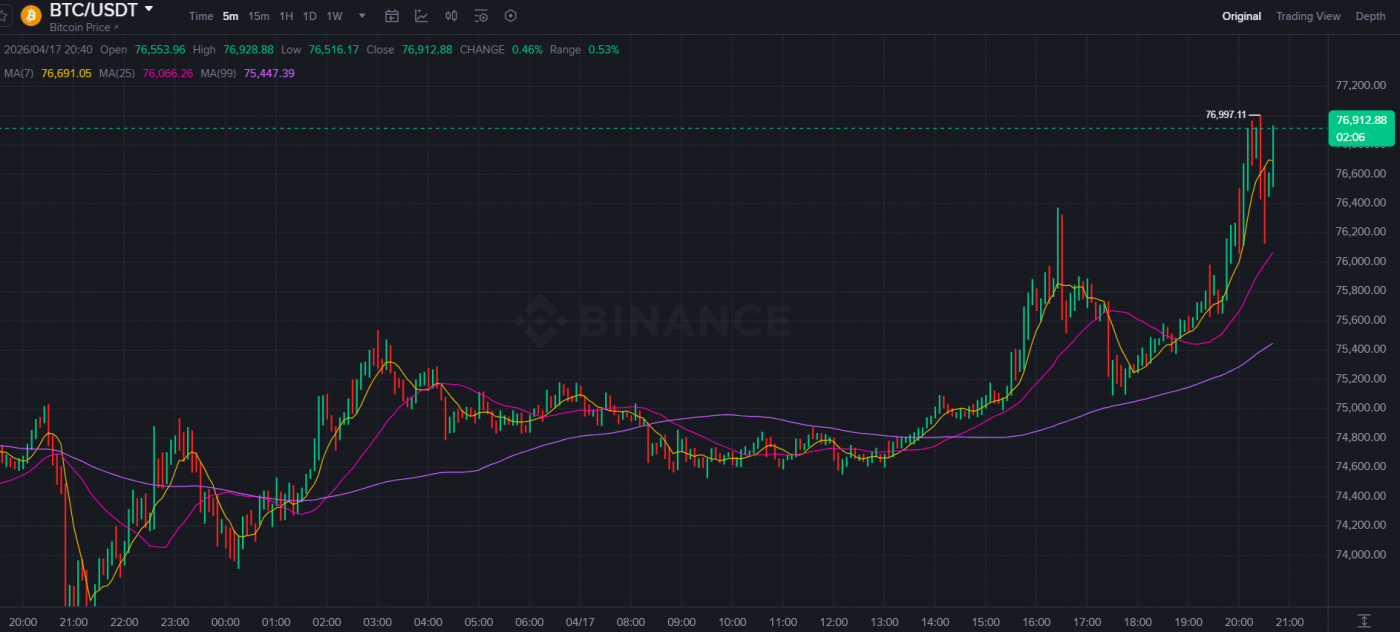Switch to the Trading View tab
The height and width of the screenshot is (632, 1400).
click(x=1307, y=16)
